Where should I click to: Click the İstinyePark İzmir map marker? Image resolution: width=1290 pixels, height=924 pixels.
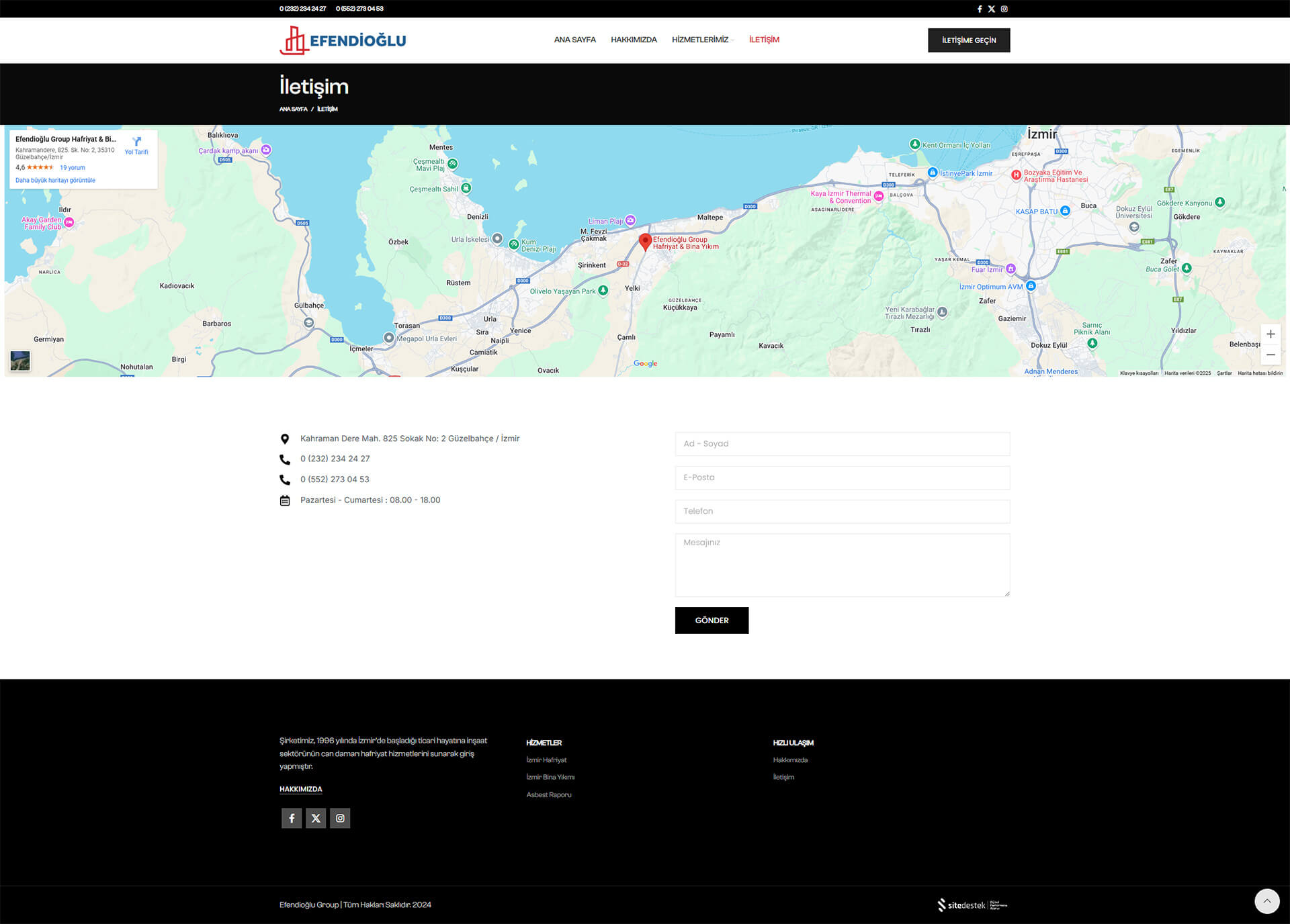(933, 173)
